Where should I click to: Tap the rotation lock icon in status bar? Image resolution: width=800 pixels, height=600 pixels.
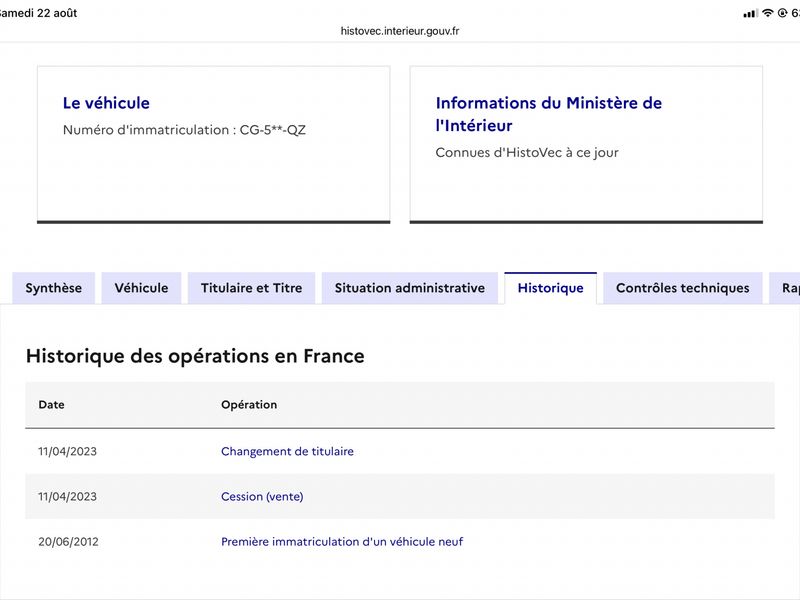pos(782,13)
